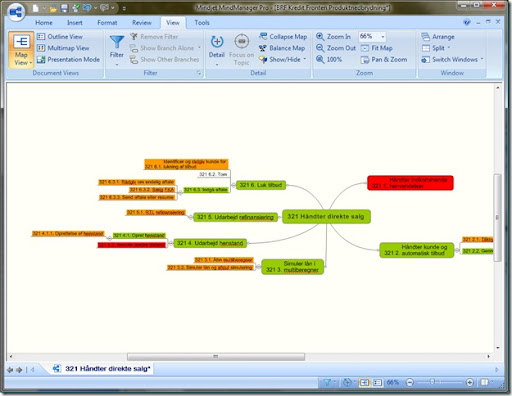Save the map with the floppy icon
Screen dimensions: 512x396
64,8
